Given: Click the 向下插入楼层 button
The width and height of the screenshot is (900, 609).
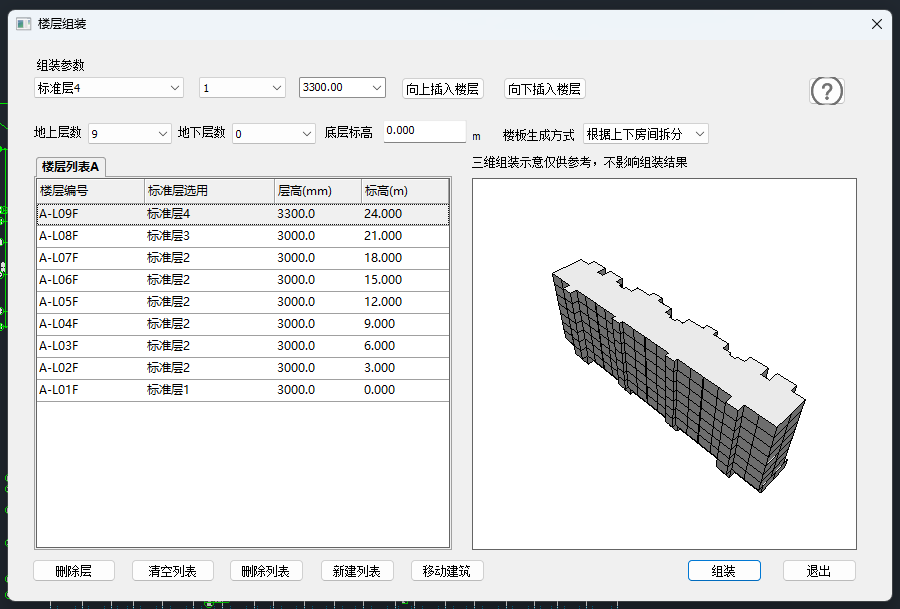Looking at the screenshot, I should [x=544, y=89].
